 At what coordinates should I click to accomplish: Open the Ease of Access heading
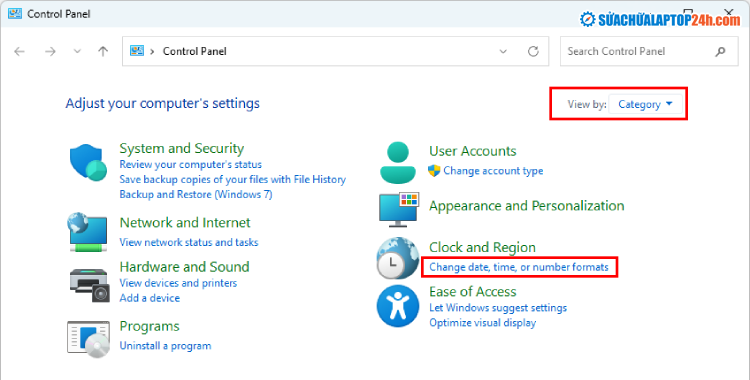click(x=473, y=291)
